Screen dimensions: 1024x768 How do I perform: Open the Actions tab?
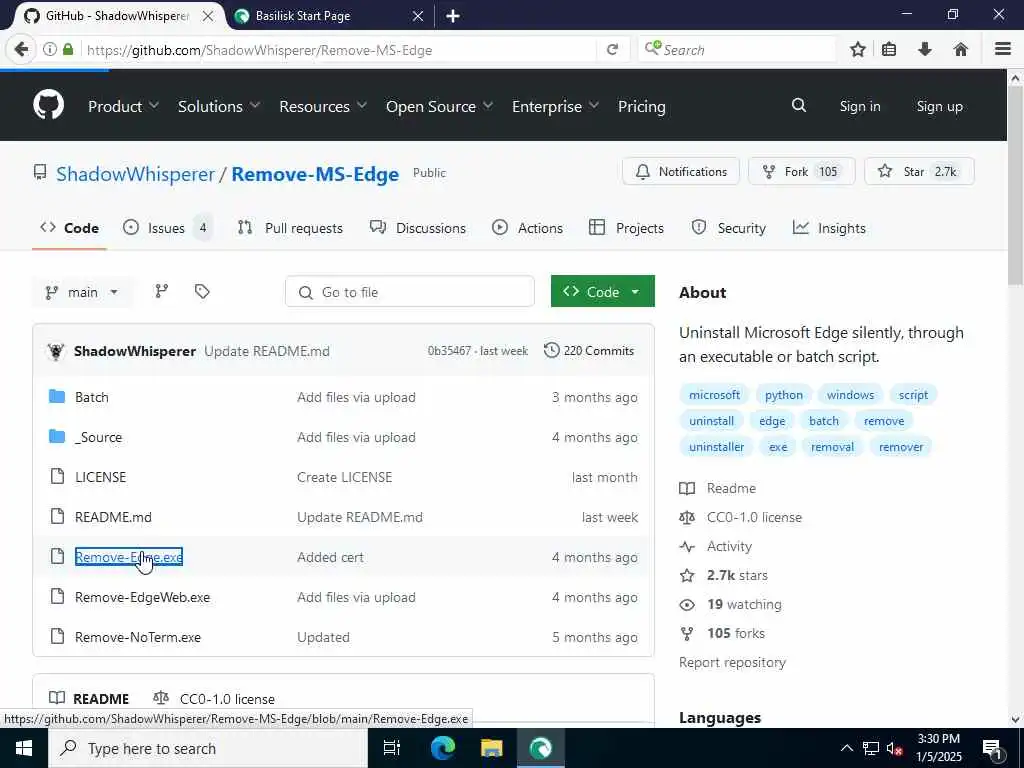click(527, 228)
